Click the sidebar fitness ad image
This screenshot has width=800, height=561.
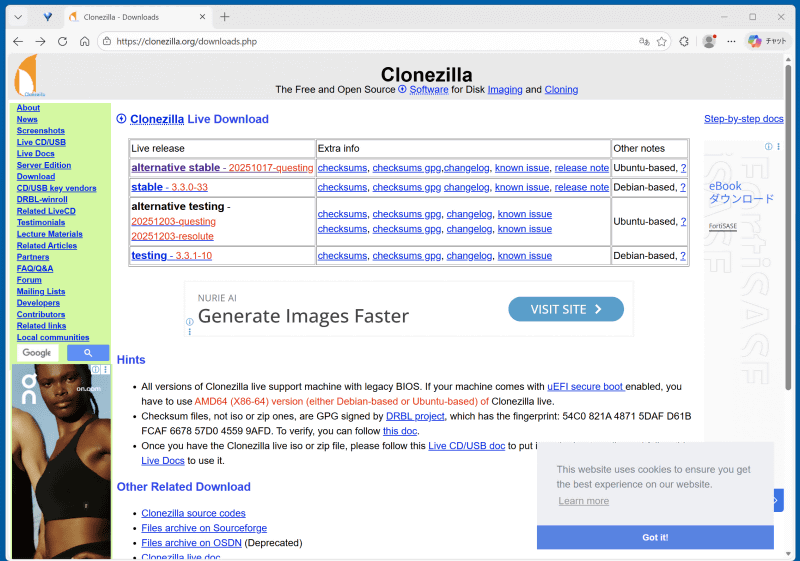pyautogui.click(x=61, y=462)
